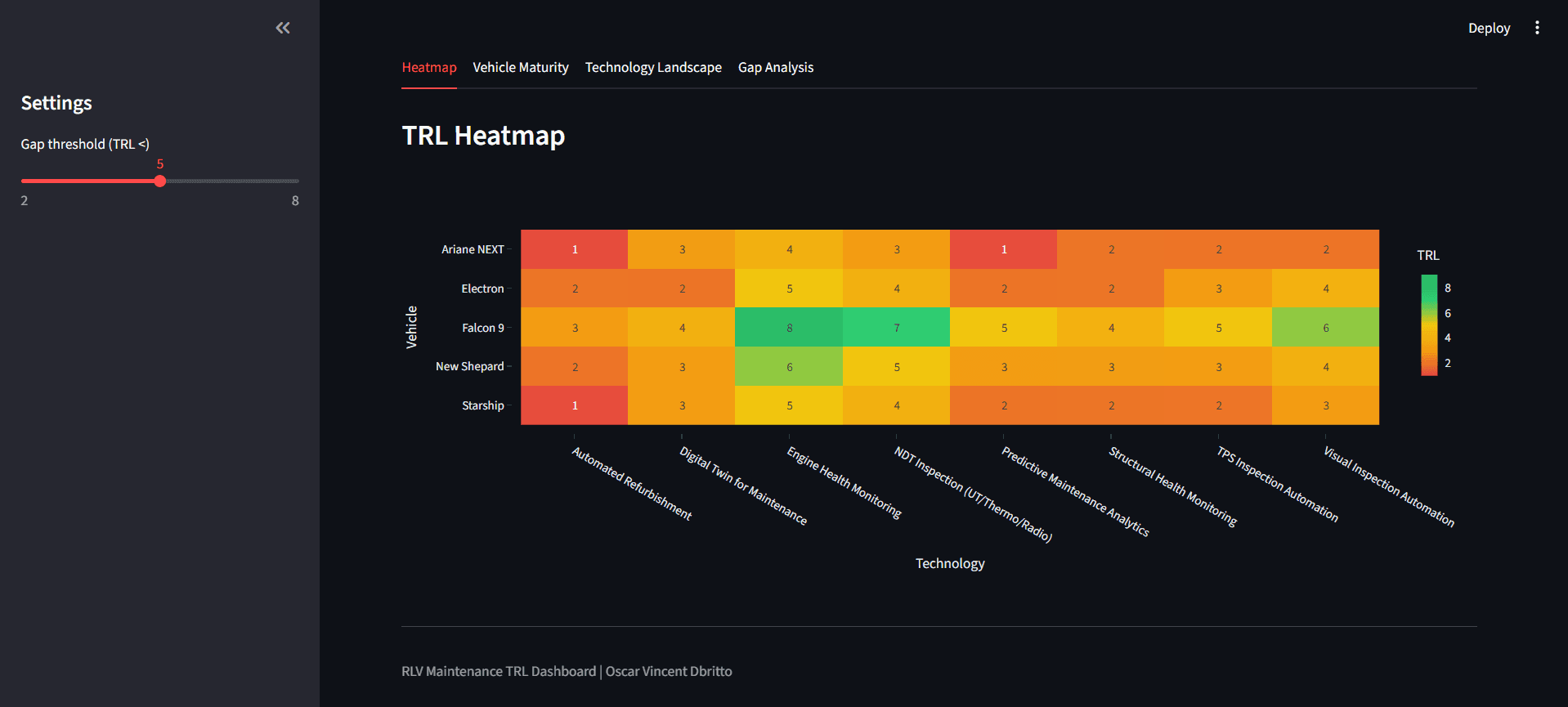Screen dimensions: 1568x707
Task: Click the Deploy button
Action: (x=1489, y=28)
